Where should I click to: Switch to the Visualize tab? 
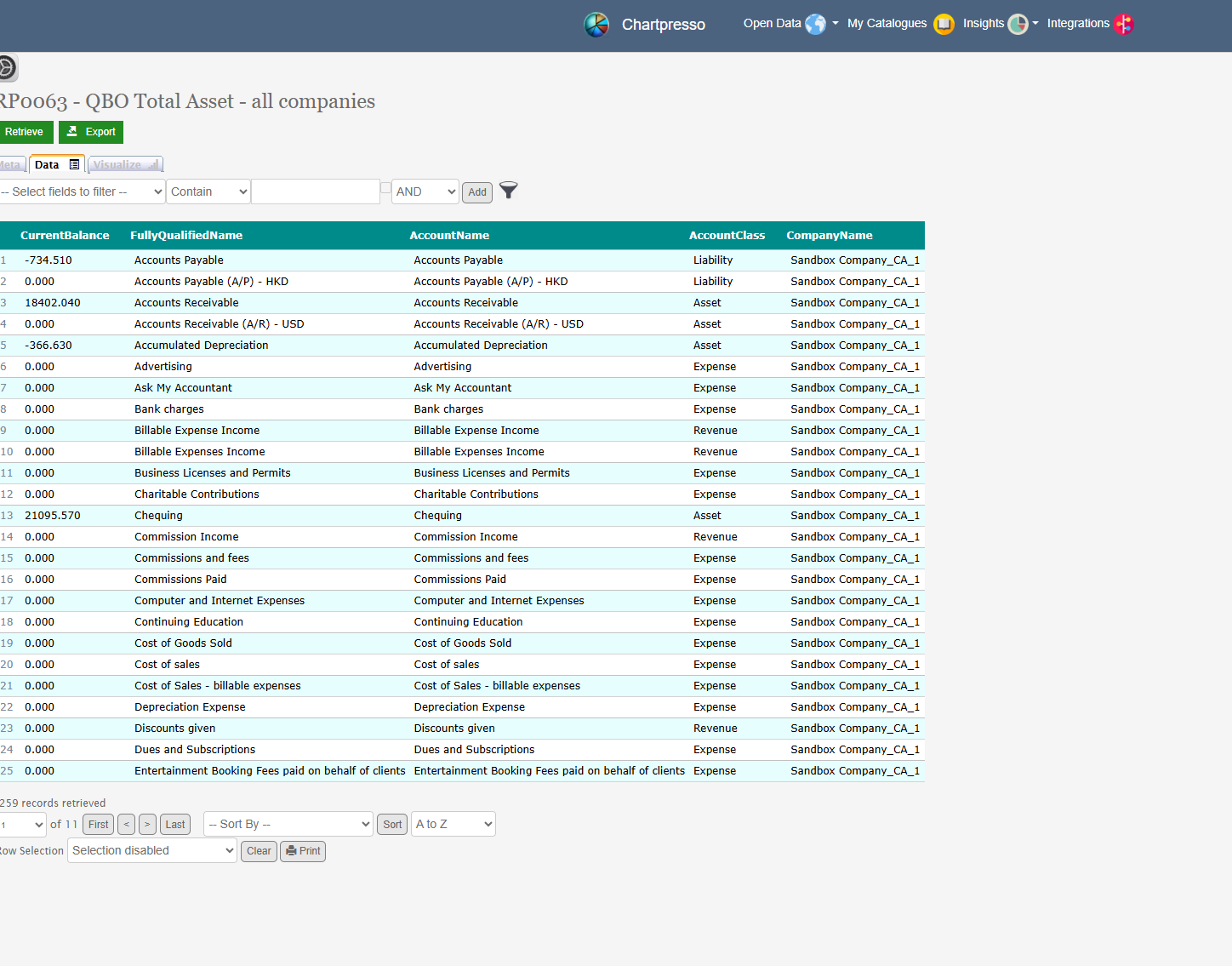[x=124, y=165]
